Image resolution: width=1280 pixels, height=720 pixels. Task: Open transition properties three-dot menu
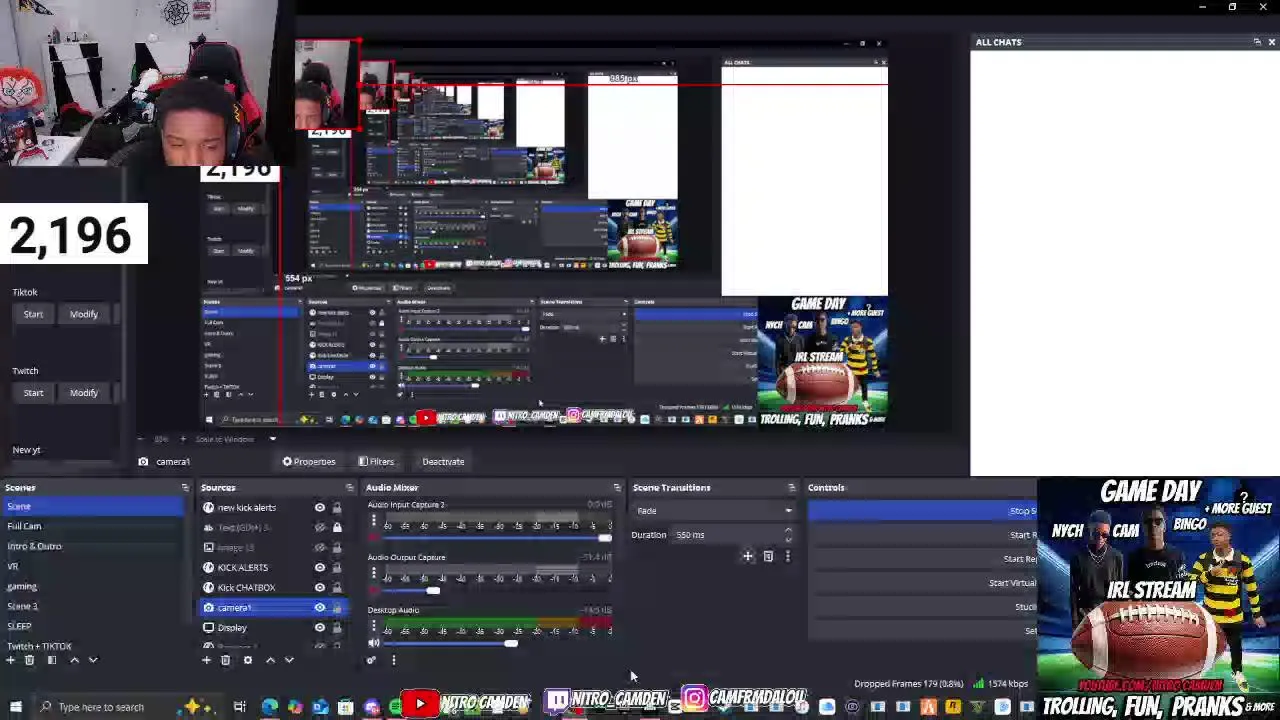pyautogui.click(x=787, y=556)
